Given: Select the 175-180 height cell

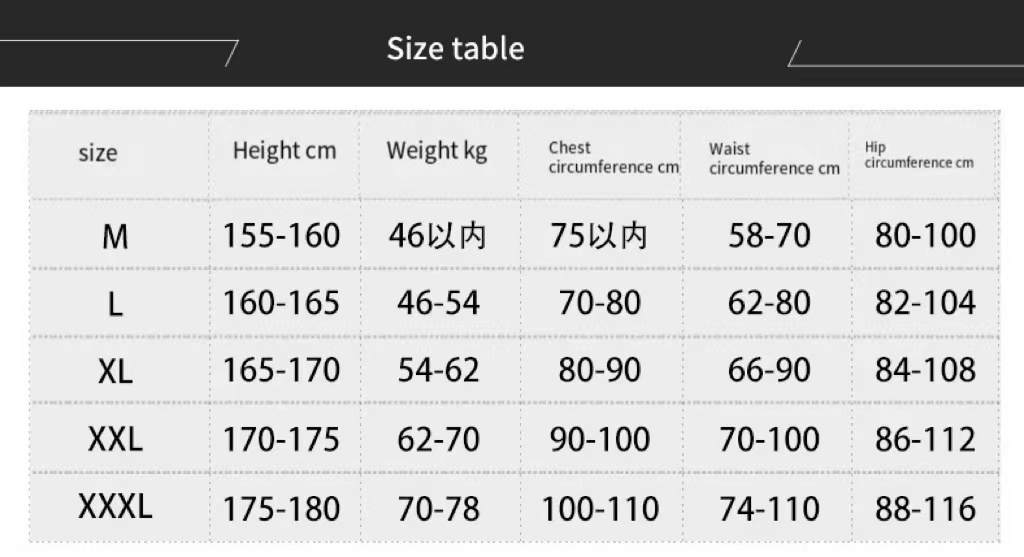Looking at the screenshot, I should (x=281, y=508).
